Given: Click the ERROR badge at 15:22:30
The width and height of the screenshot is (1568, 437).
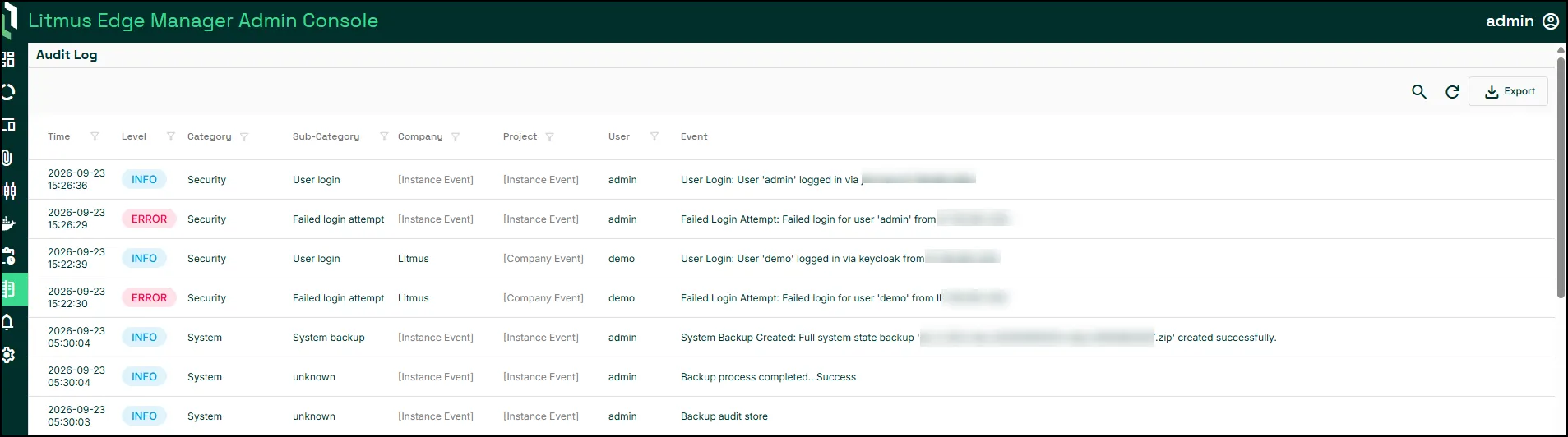Looking at the screenshot, I should click(149, 297).
